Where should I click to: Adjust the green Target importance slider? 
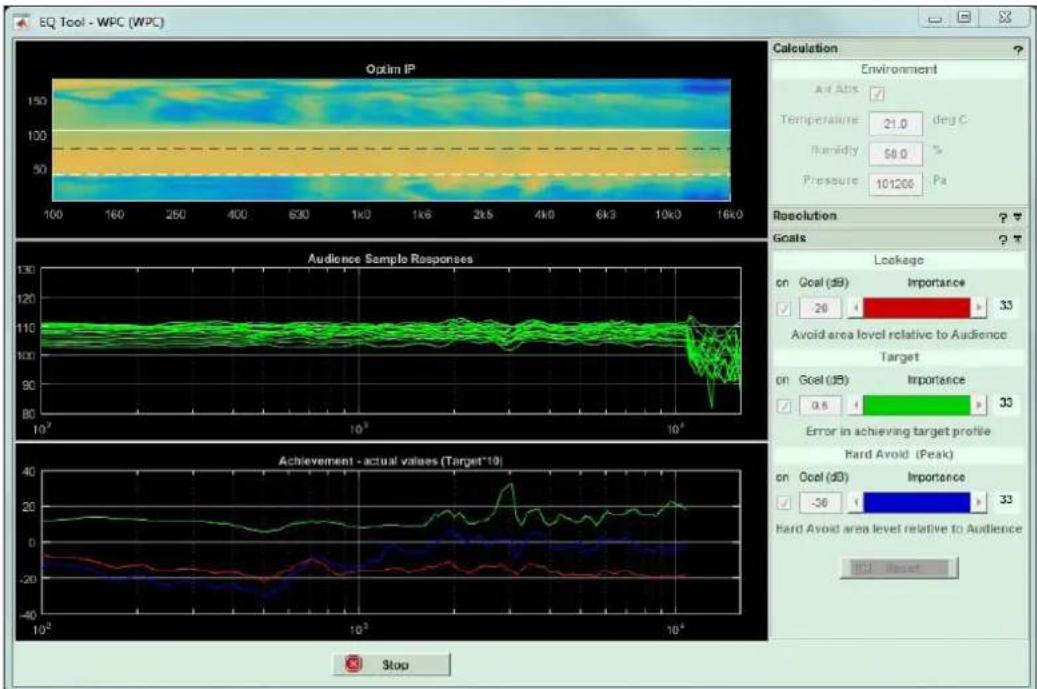917,405
